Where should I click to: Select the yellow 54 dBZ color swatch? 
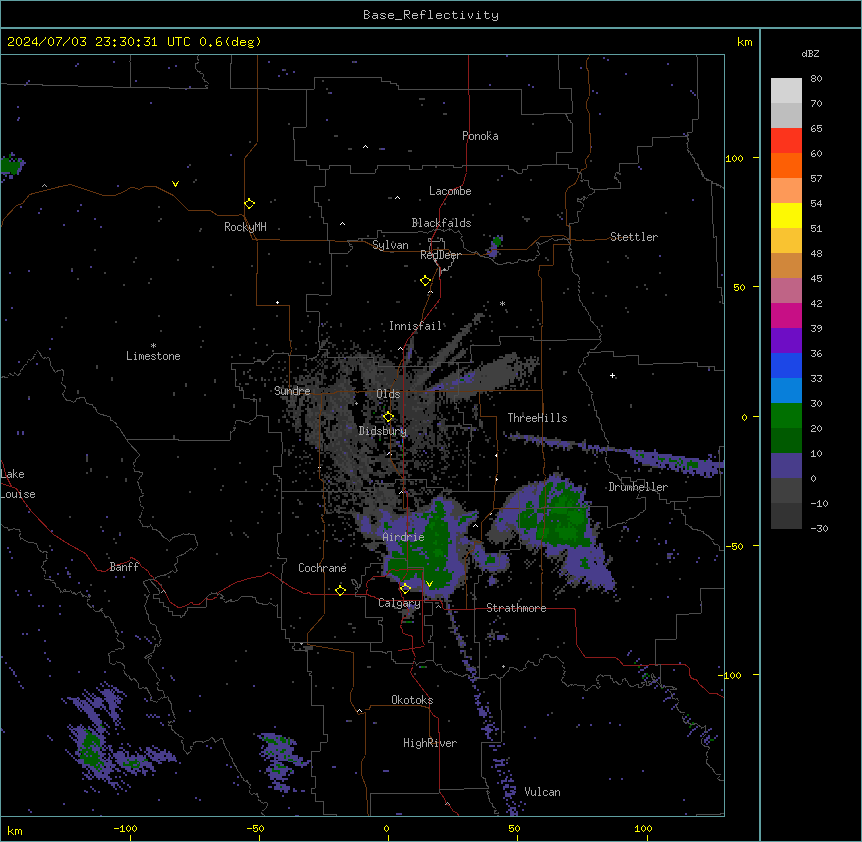786,215
